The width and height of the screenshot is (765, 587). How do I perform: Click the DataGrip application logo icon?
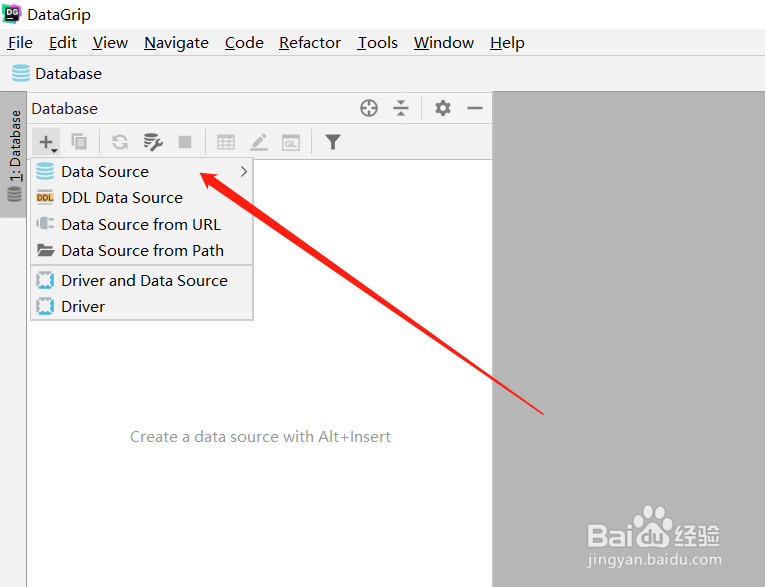tap(12, 14)
